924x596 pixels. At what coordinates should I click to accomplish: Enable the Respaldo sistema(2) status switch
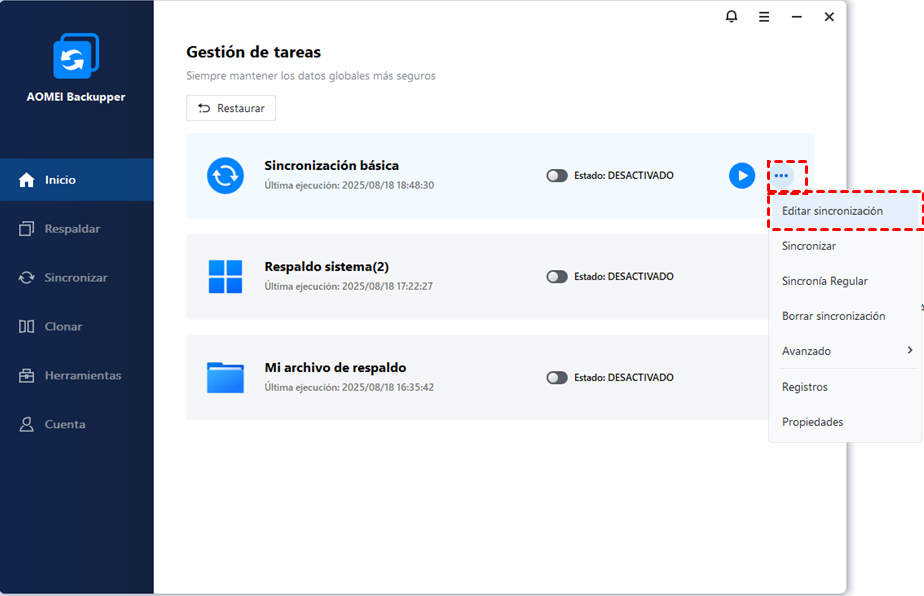coord(557,277)
